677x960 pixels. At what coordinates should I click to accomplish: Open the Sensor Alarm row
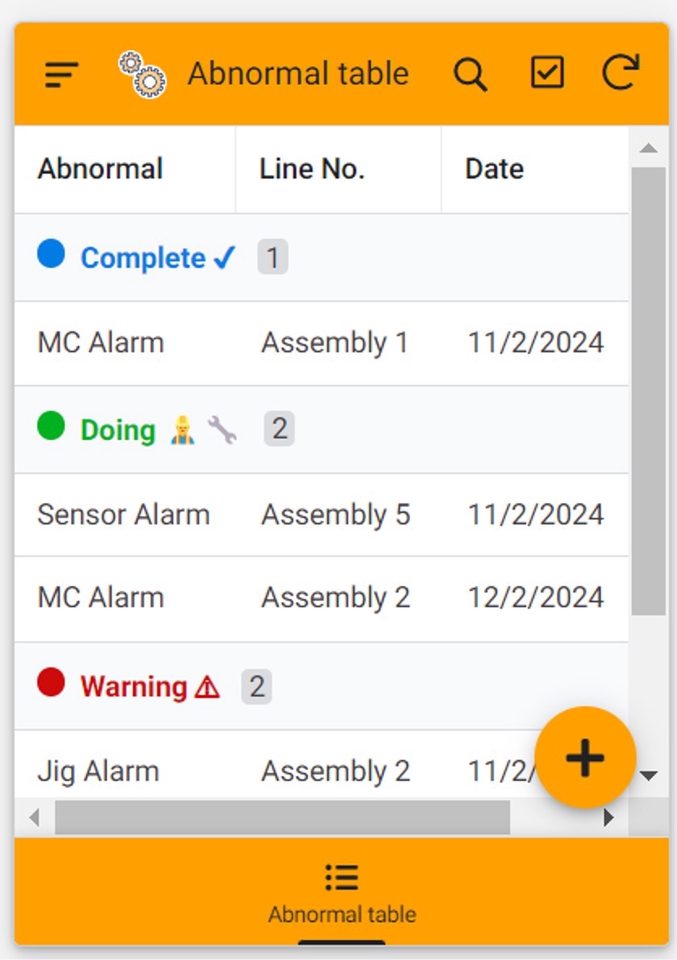click(124, 515)
